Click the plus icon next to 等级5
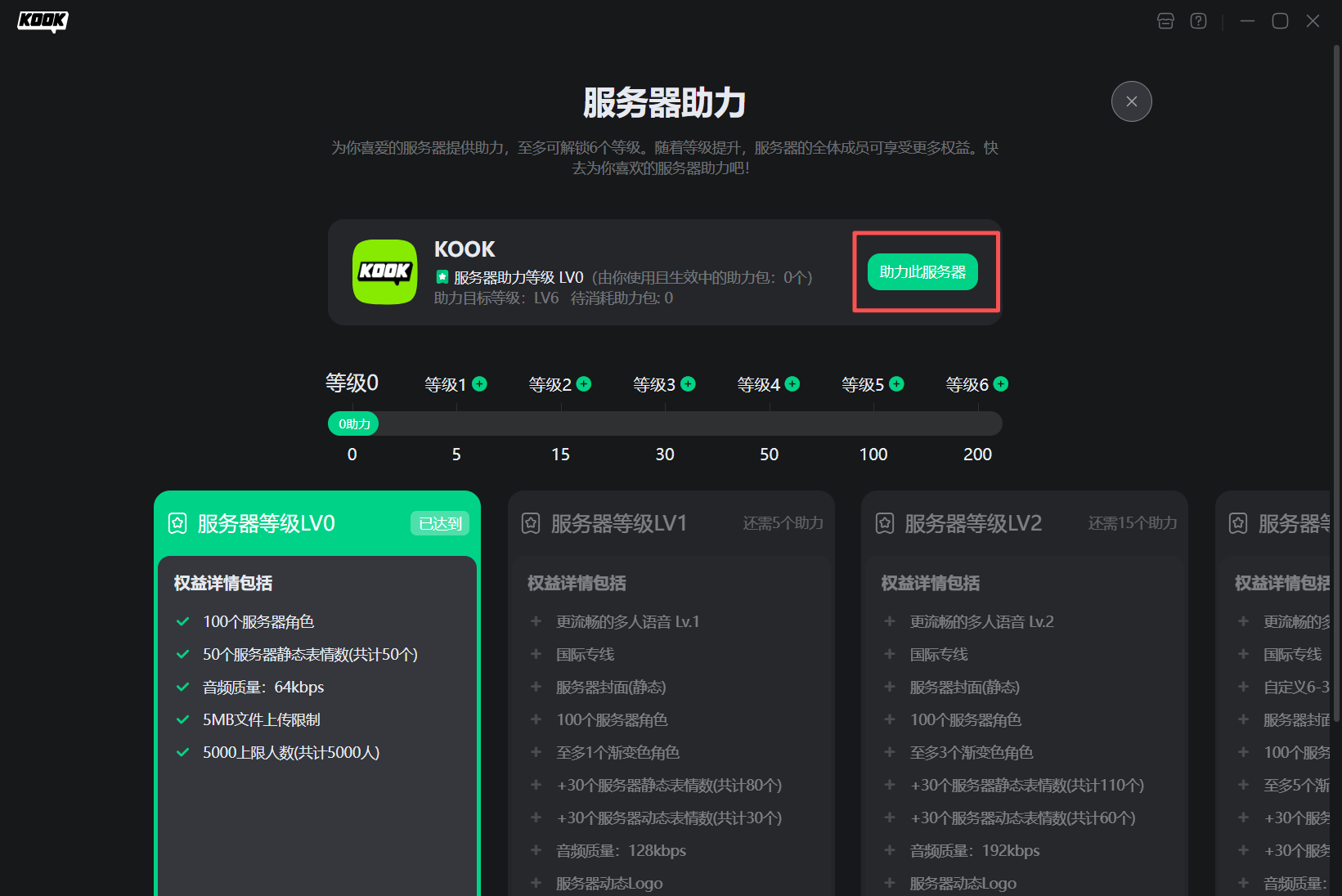The image size is (1342, 896). (x=897, y=384)
